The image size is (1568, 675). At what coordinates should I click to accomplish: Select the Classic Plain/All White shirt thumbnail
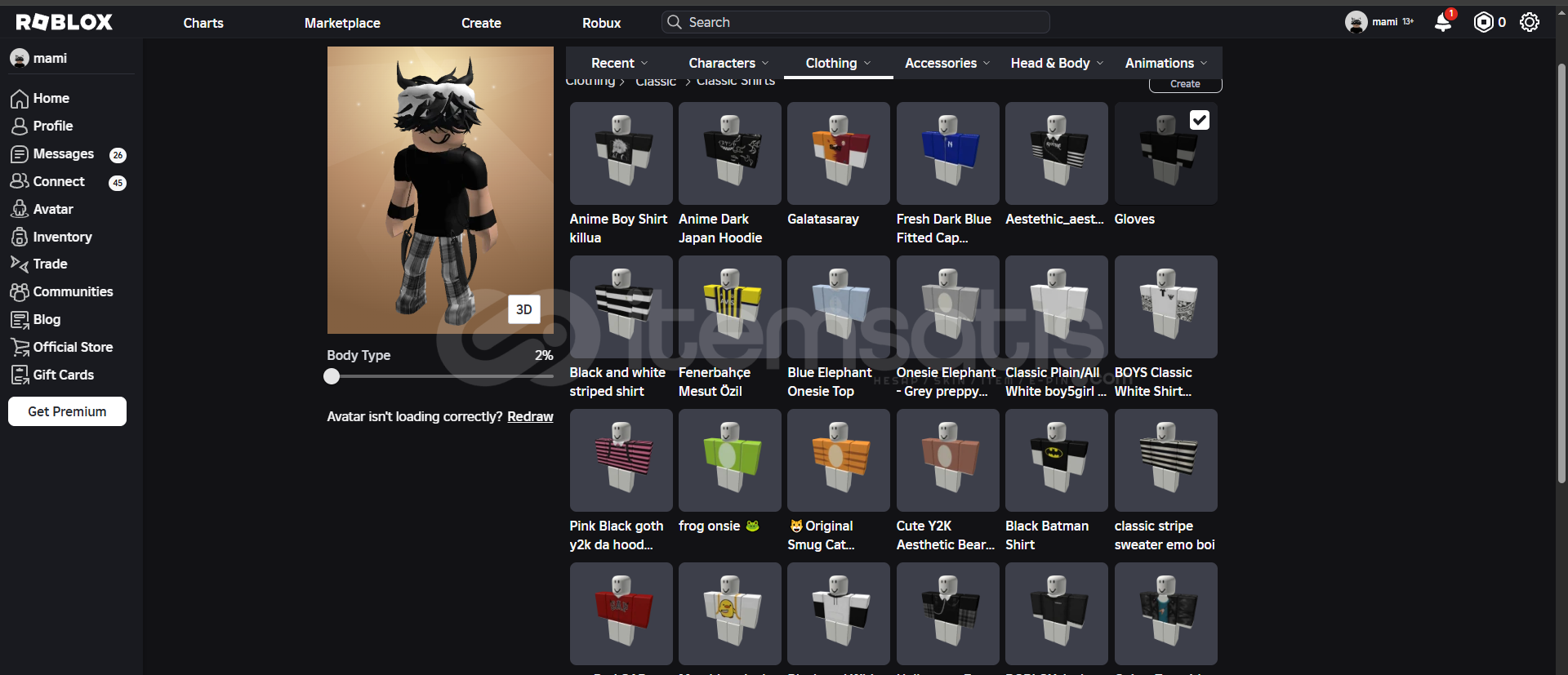[1057, 307]
